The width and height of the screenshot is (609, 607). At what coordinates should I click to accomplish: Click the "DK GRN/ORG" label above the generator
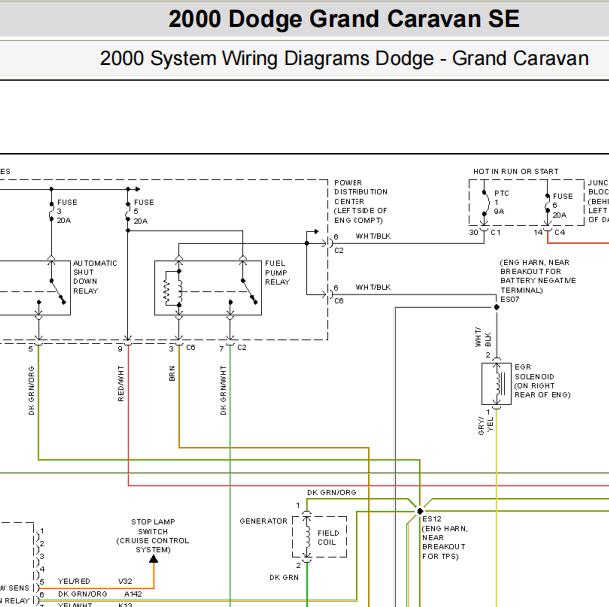331,492
